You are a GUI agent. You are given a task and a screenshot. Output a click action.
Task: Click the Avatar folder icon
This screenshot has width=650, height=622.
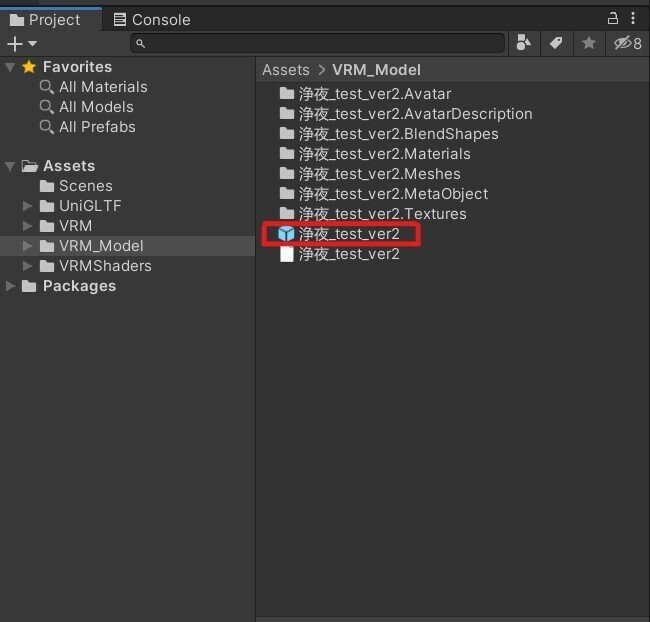(x=286, y=94)
